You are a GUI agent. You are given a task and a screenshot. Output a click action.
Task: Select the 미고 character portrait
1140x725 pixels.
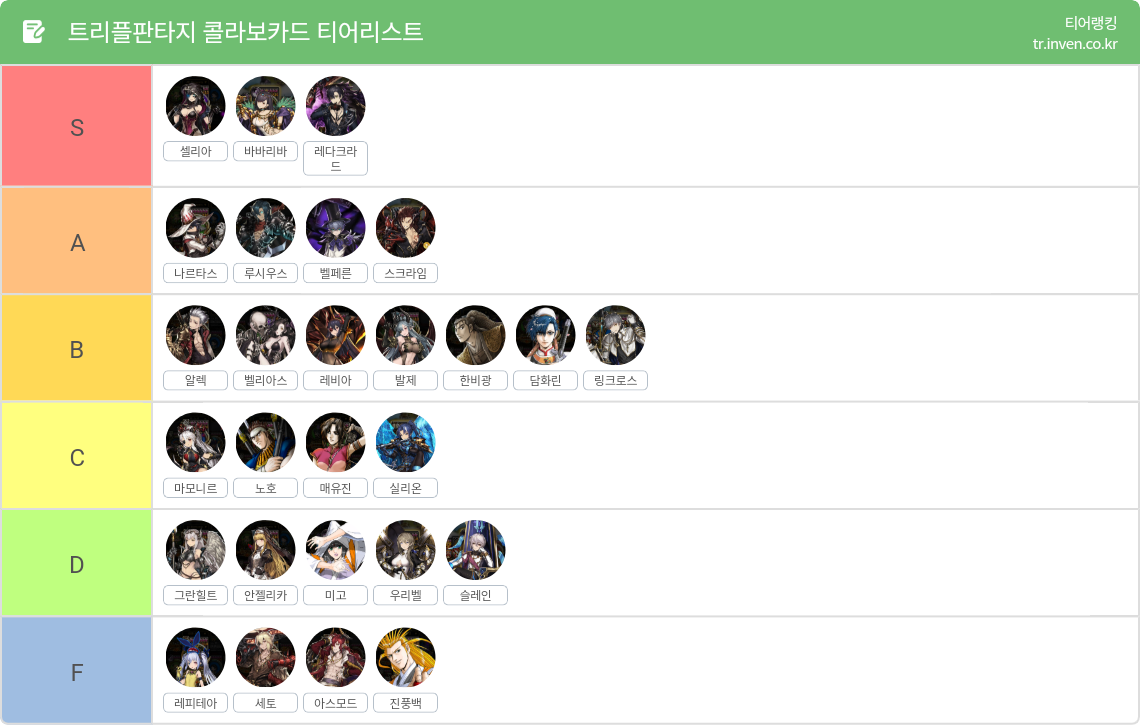point(335,550)
